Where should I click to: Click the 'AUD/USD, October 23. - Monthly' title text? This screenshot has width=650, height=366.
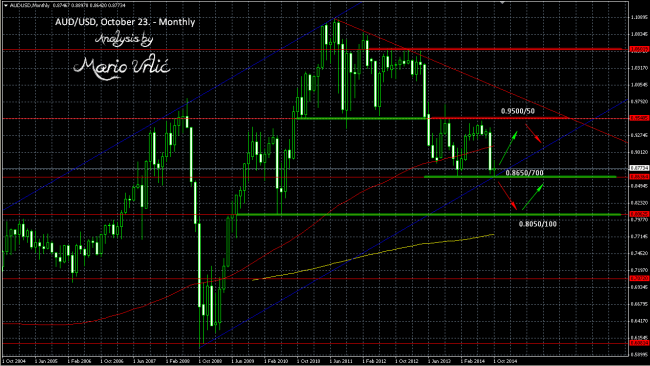125,22
